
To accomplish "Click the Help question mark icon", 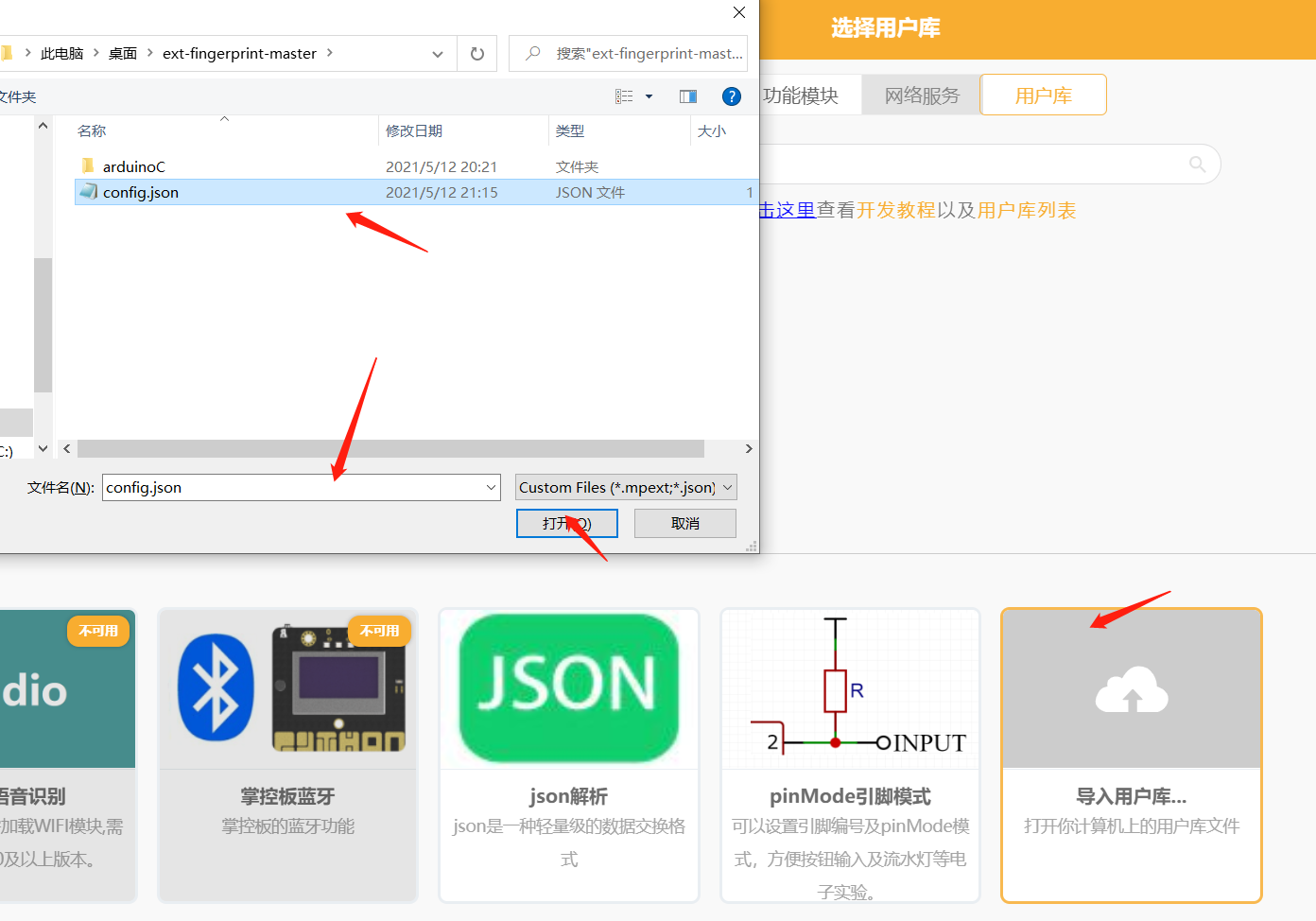I will (x=732, y=96).
